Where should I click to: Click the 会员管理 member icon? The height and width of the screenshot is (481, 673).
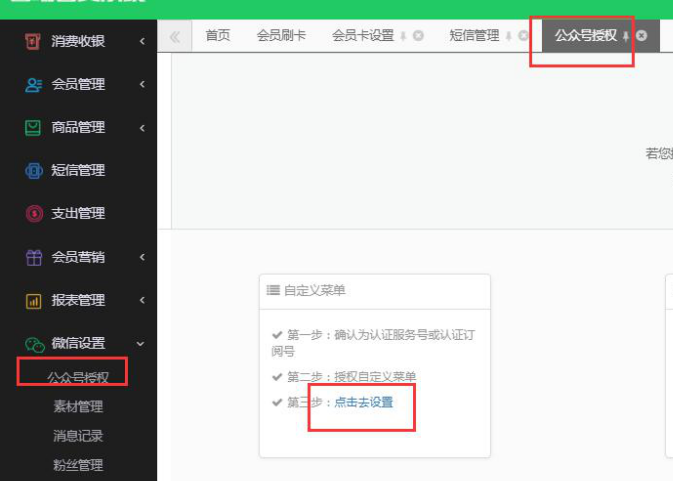click(33, 85)
